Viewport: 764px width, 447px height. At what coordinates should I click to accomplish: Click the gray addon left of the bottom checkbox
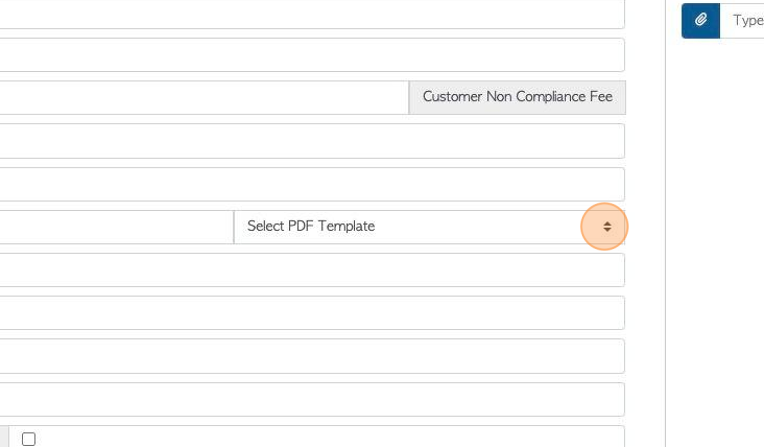click(4, 437)
